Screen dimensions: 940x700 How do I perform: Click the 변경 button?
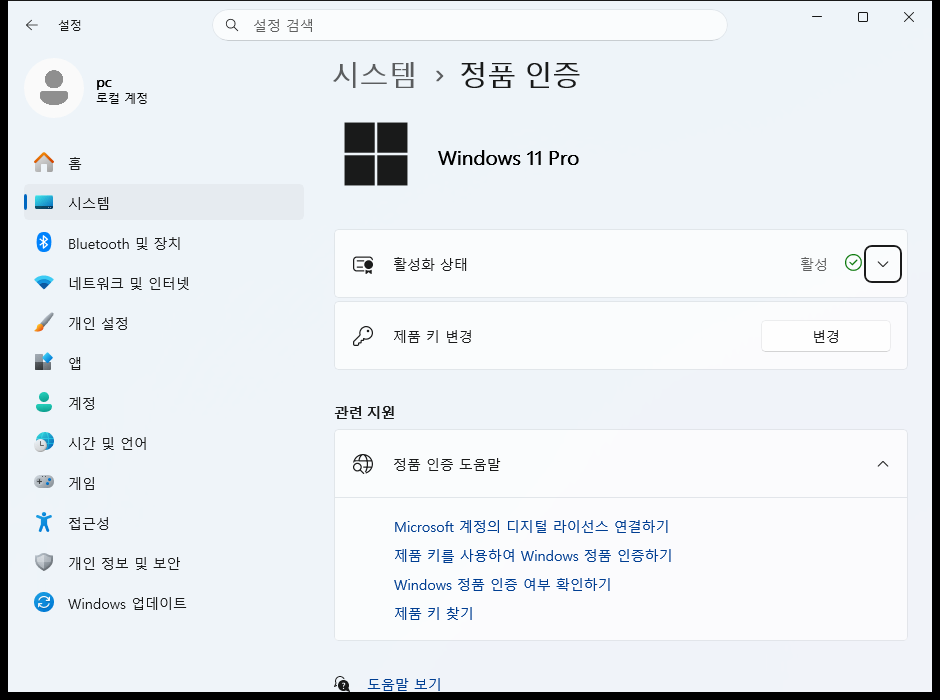tap(825, 336)
